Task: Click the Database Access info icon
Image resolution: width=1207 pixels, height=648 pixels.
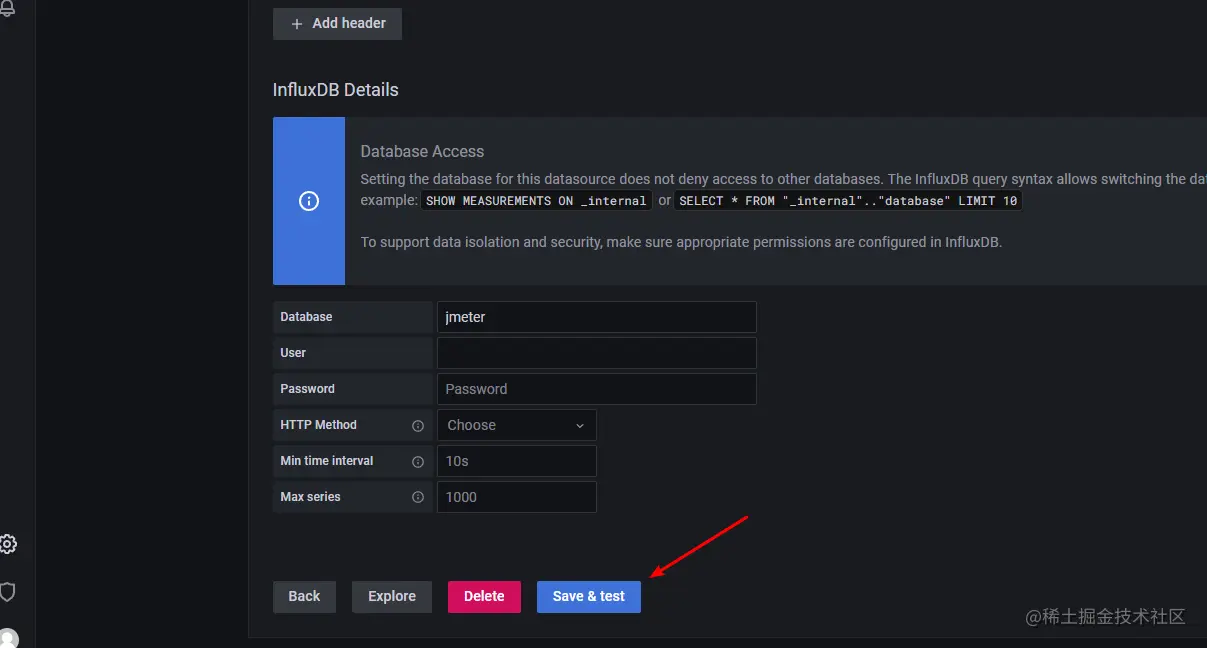Action: pyautogui.click(x=309, y=201)
